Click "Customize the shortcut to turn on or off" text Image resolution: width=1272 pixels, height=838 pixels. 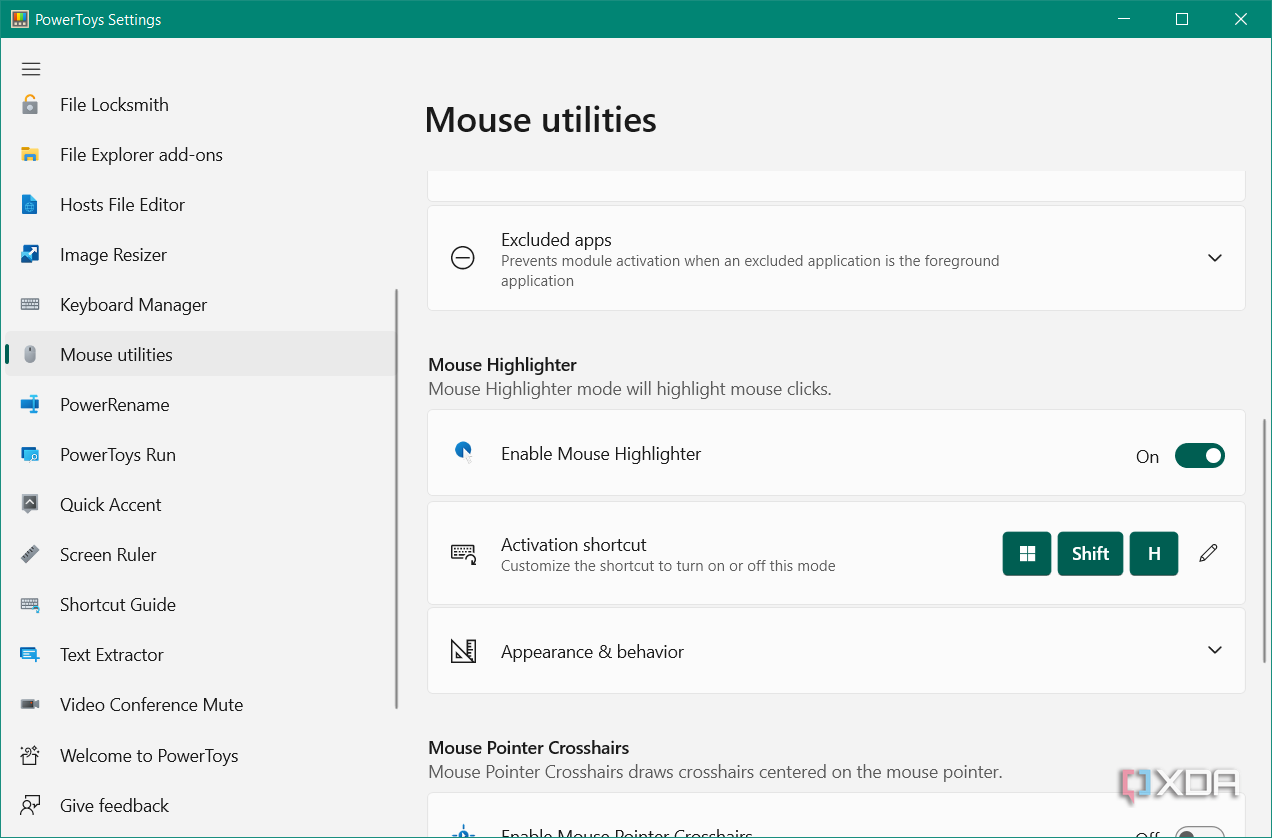coord(668,566)
